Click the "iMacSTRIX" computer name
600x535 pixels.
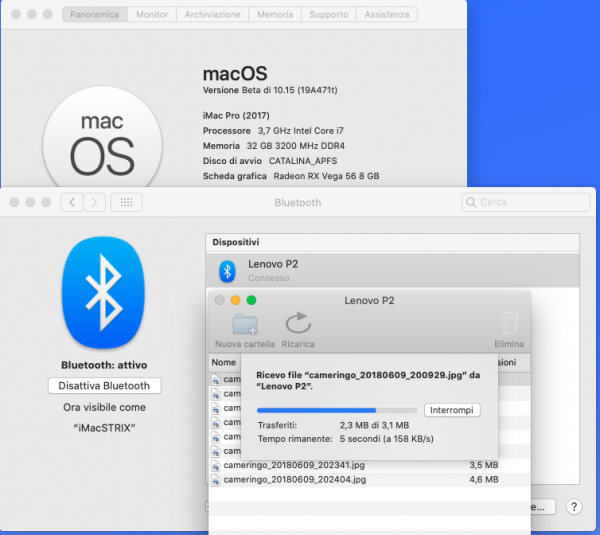(104, 428)
